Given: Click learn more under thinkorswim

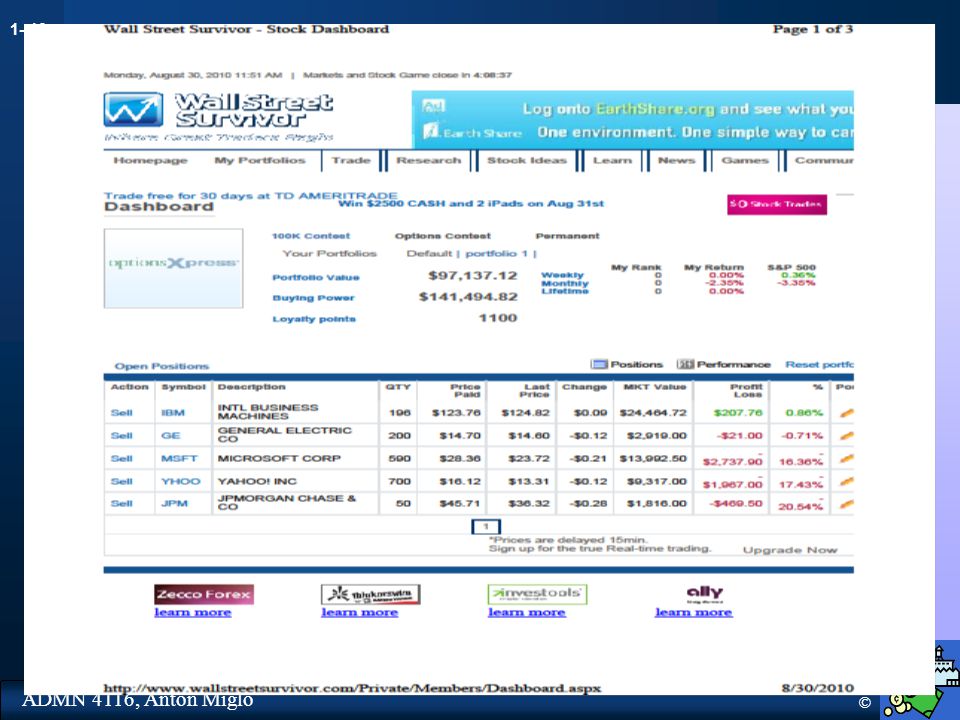Looking at the screenshot, I should (359, 612).
